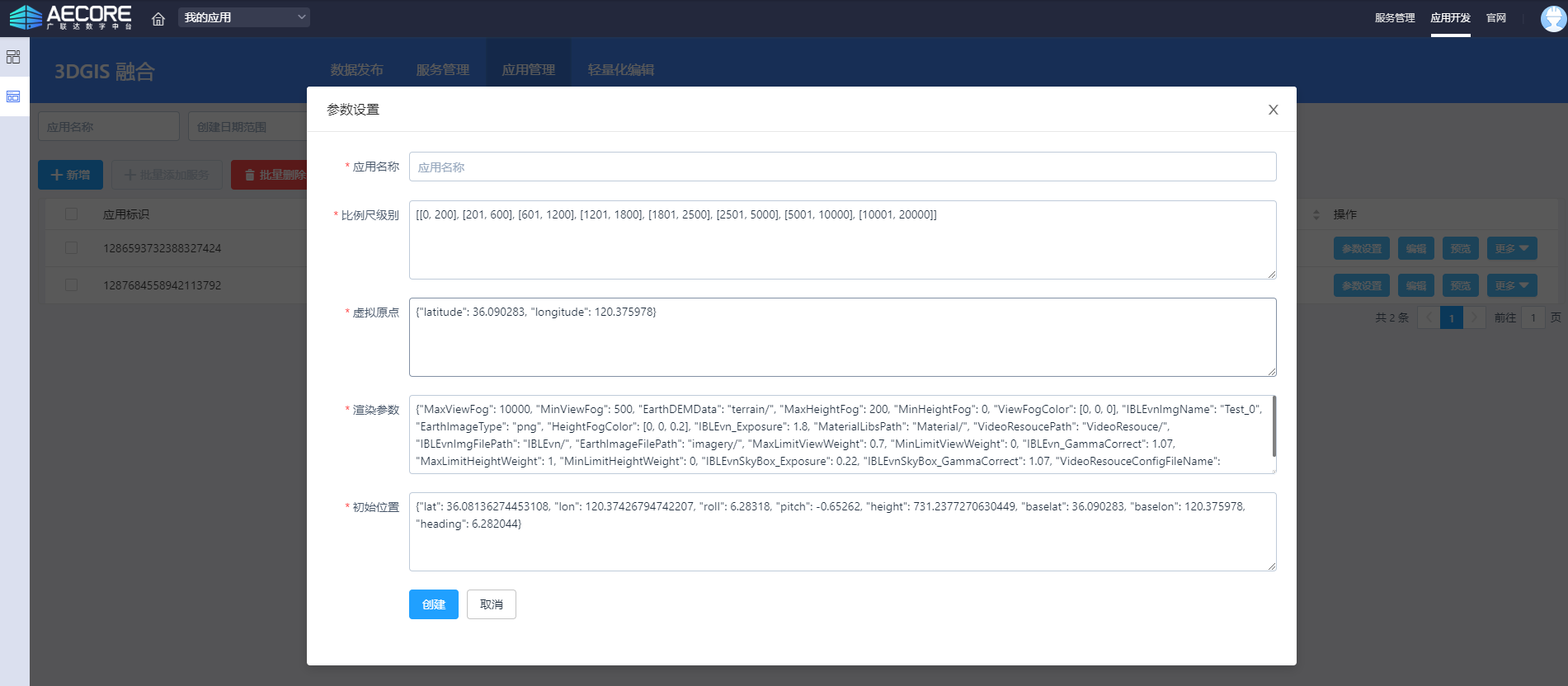This screenshot has width=1568, height=686.
Task: Open 更多 dropdown in first table row
Action: pyautogui.click(x=1512, y=248)
